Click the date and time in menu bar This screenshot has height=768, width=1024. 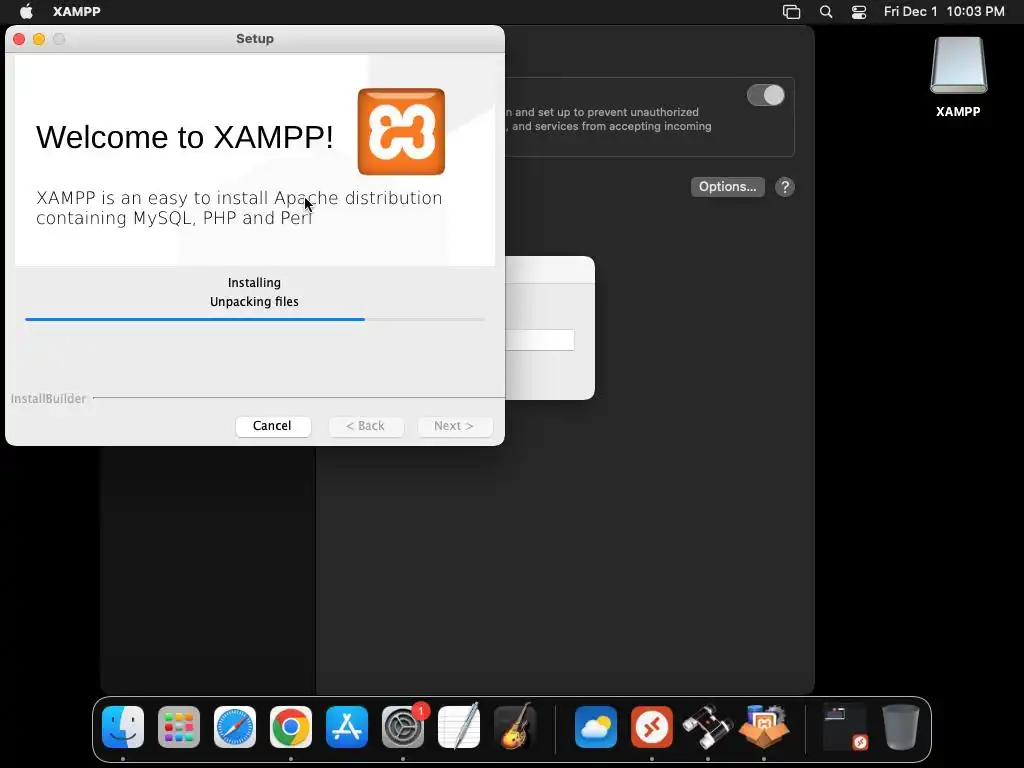click(944, 12)
